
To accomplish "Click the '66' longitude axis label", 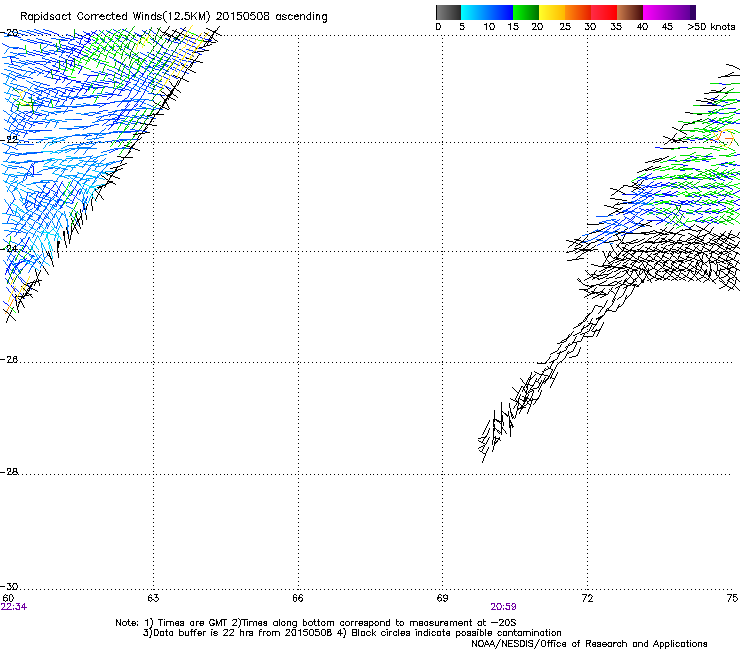I will point(298,598).
